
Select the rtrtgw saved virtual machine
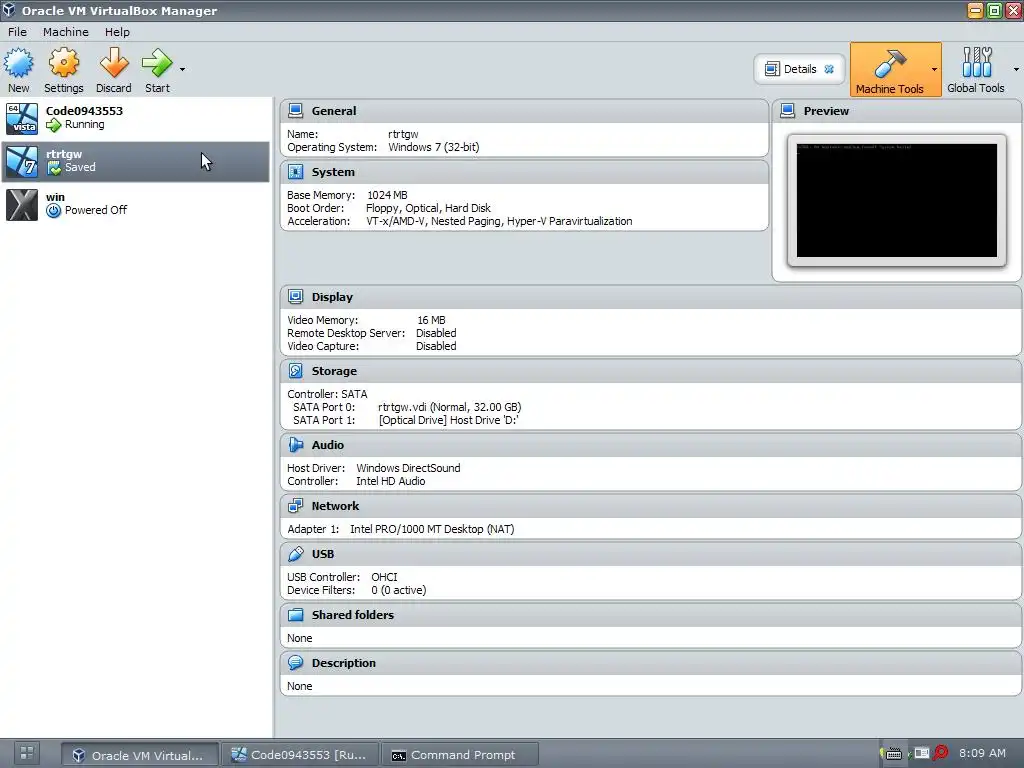point(135,161)
